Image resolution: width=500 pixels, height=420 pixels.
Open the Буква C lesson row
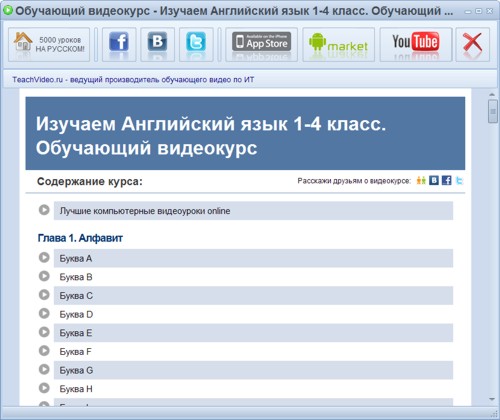click(253, 296)
